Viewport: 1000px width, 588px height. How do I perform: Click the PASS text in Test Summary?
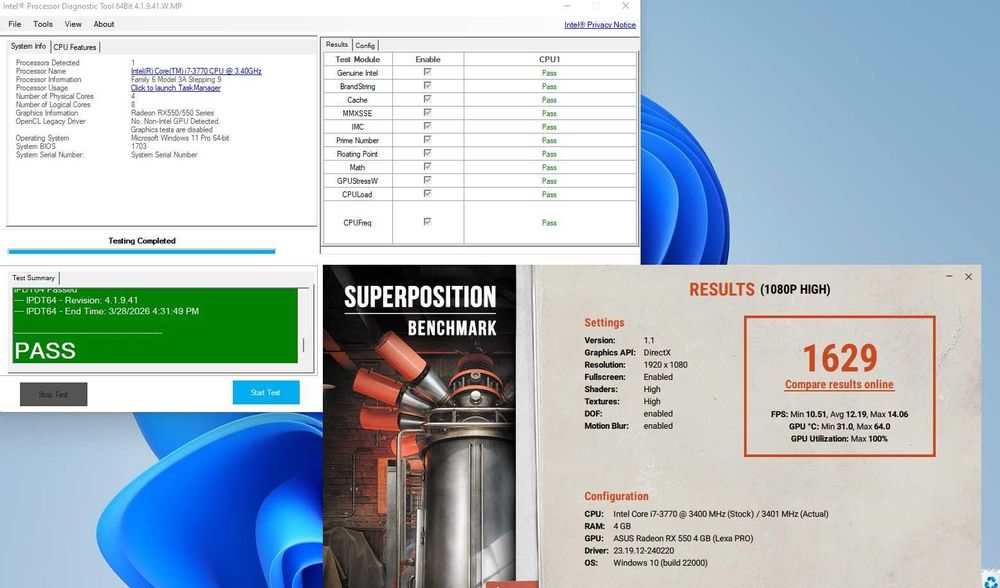(x=45, y=350)
